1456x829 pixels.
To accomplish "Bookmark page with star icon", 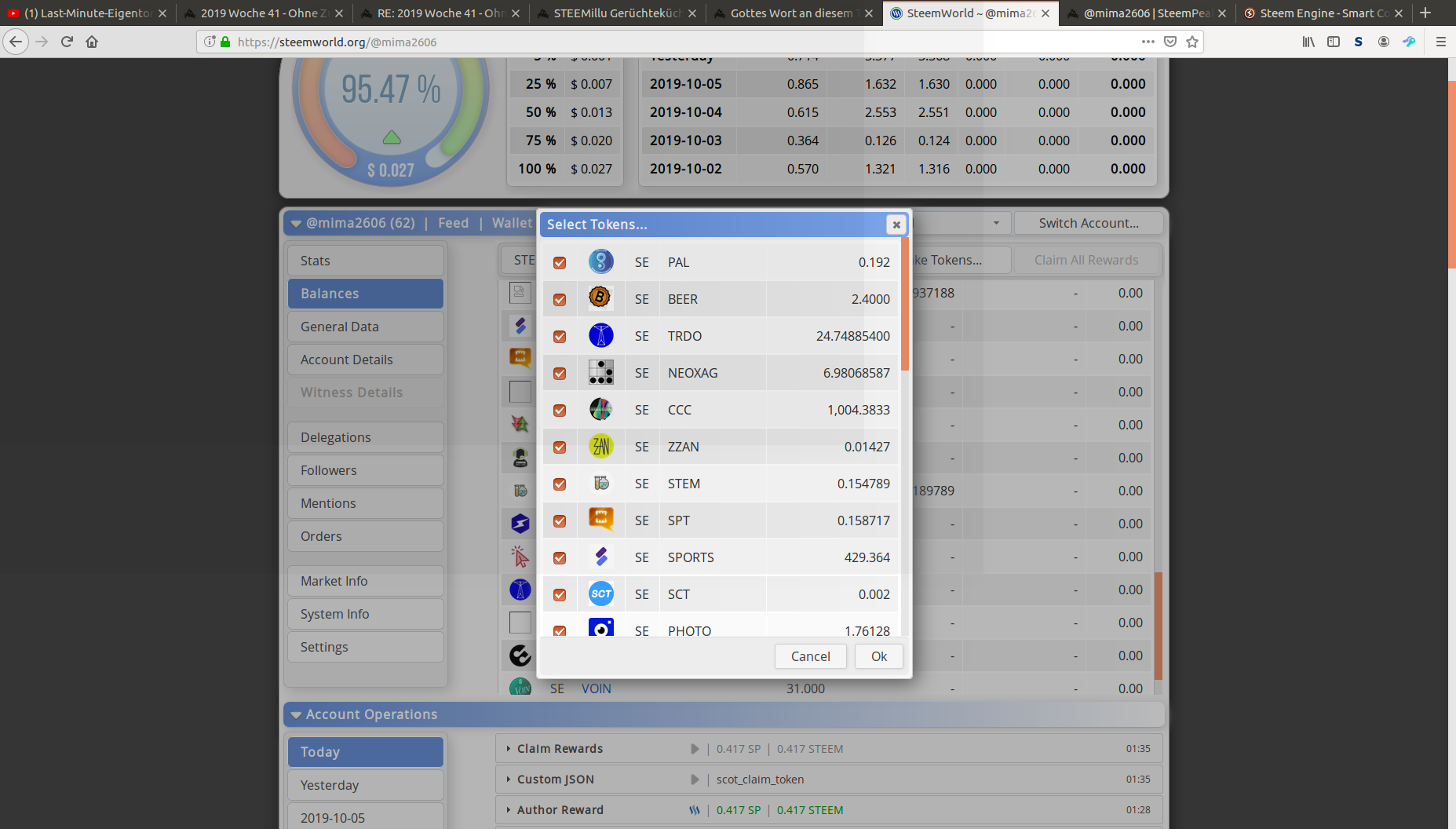I will point(1192,42).
